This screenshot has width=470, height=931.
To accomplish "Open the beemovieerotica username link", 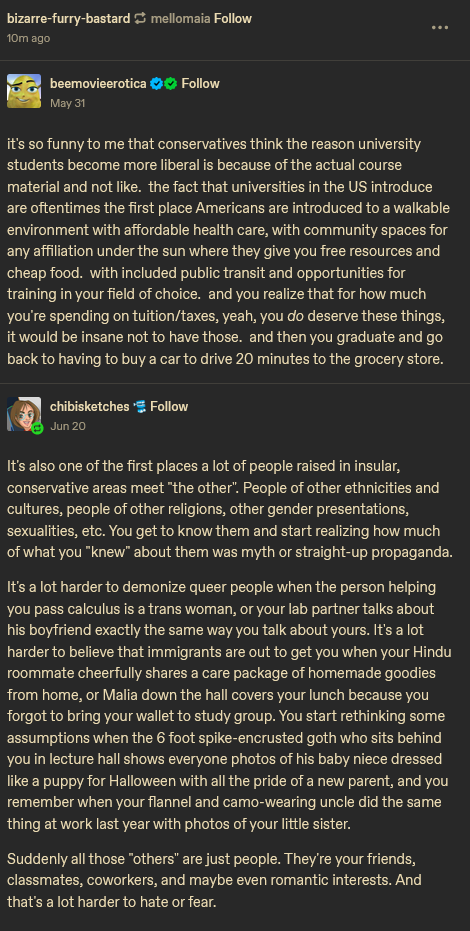I will pyautogui.click(x=98, y=84).
